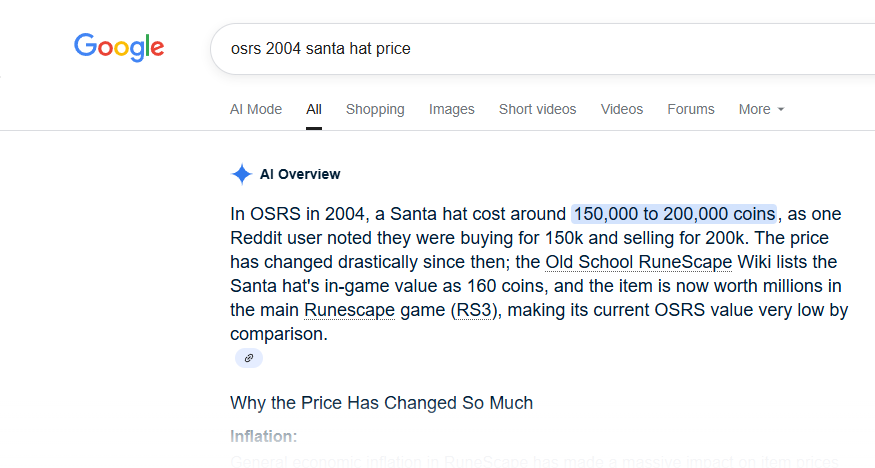875x468 pixels.
Task: Switch to the Videos tab
Action: pyautogui.click(x=622, y=109)
